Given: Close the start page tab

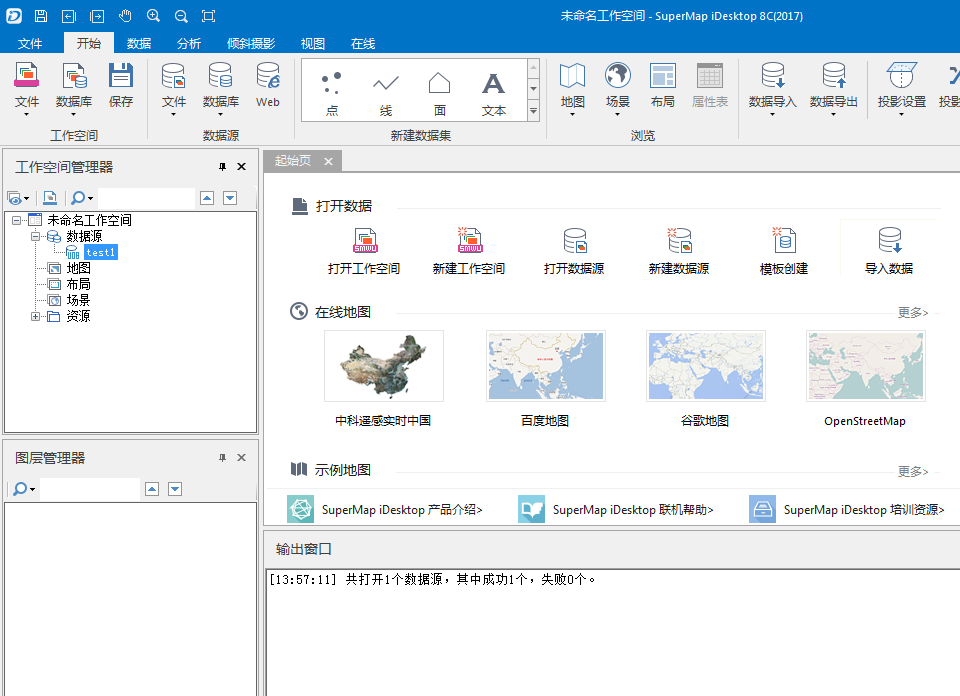Looking at the screenshot, I should 329,162.
